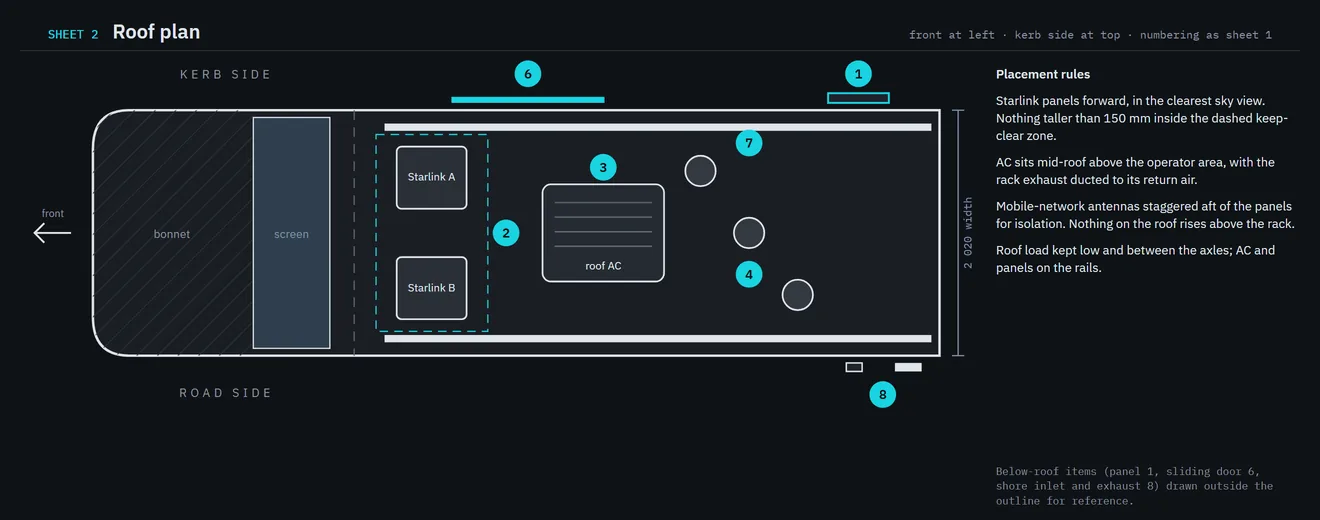
Task: Click callout marker 6 above the sliding door
Action: [x=528, y=73]
